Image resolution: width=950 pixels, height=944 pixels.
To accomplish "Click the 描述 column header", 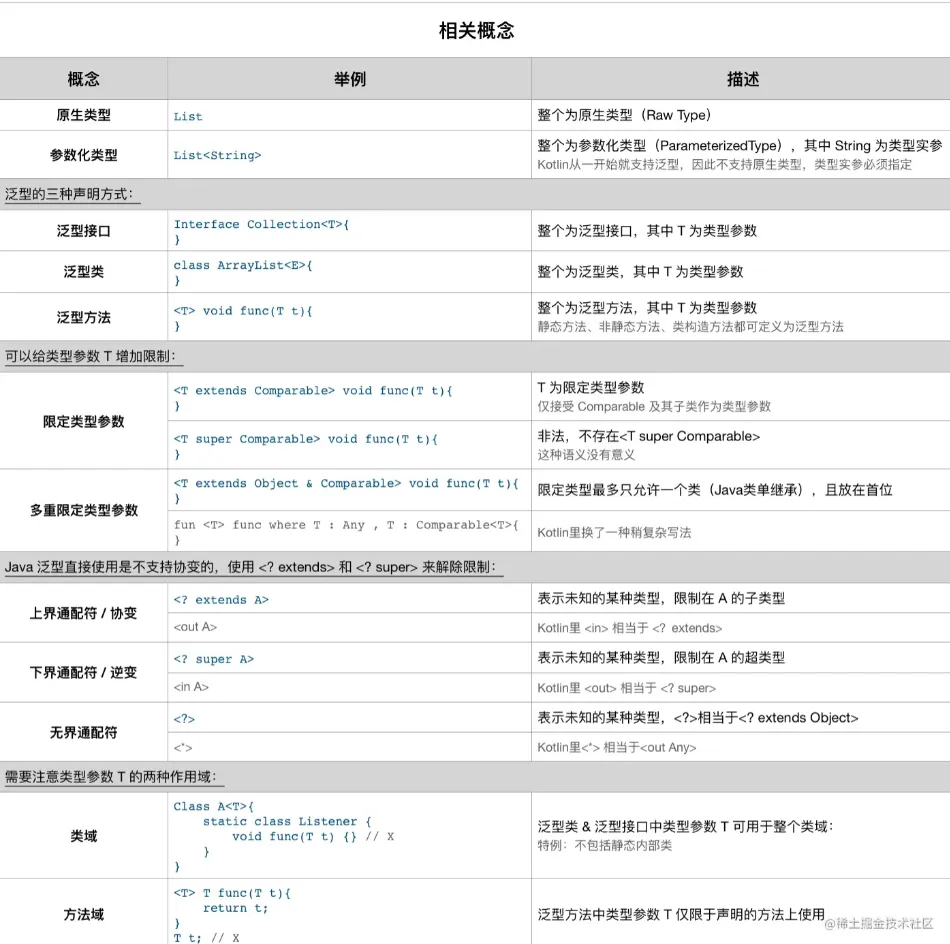I will 743,79.
